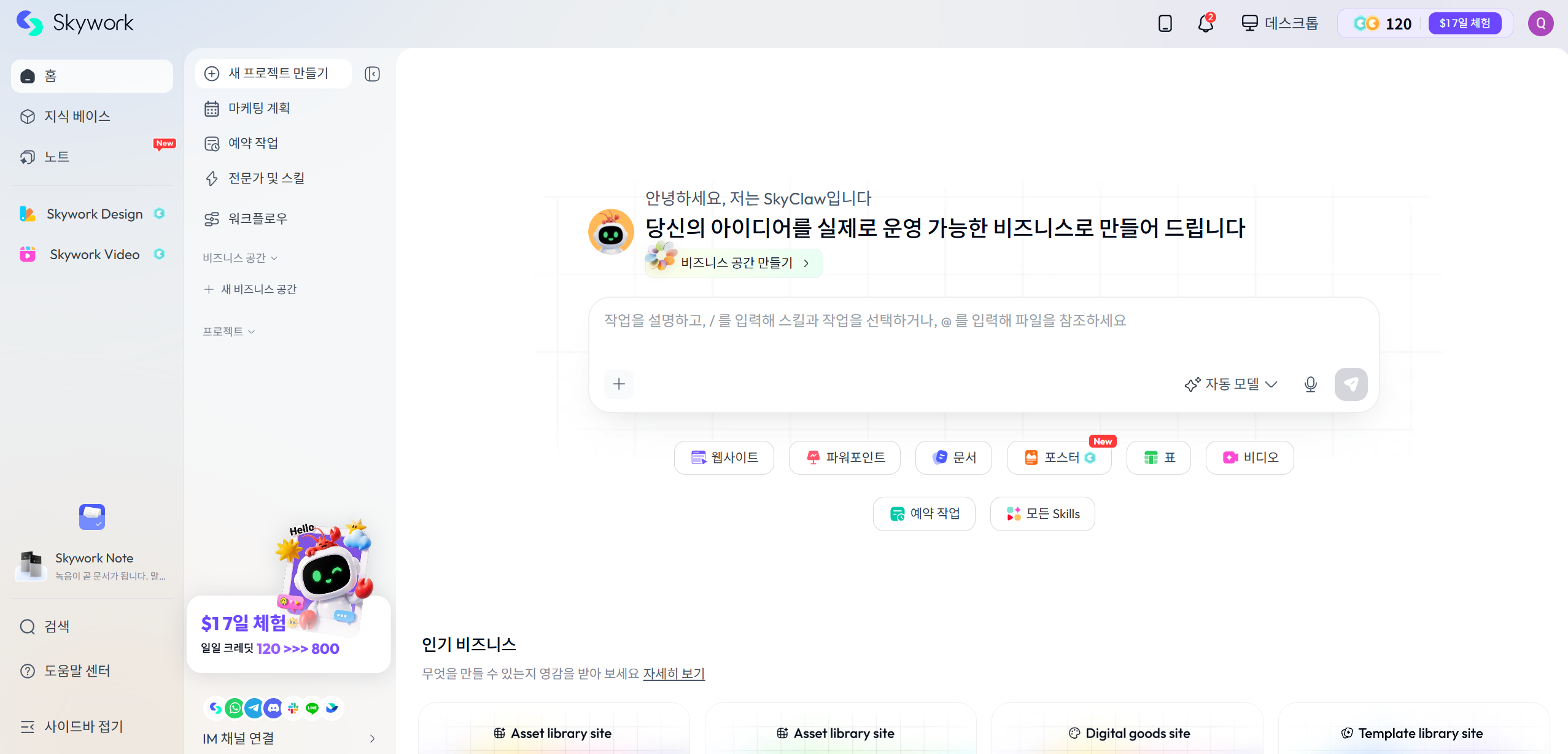The height and width of the screenshot is (754, 1568).
Task: Launch Skywork Design
Action: point(92,214)
